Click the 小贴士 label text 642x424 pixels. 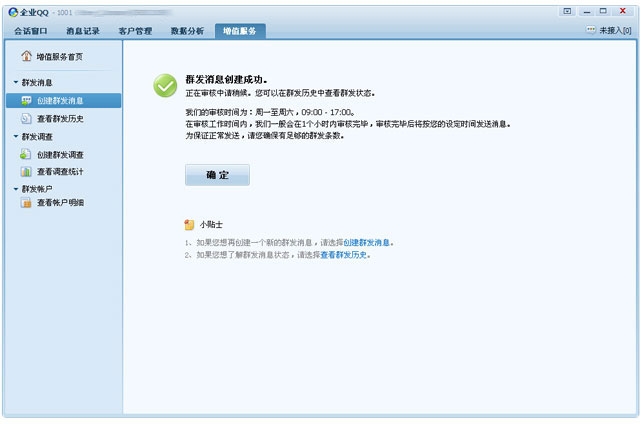(211, 225)
